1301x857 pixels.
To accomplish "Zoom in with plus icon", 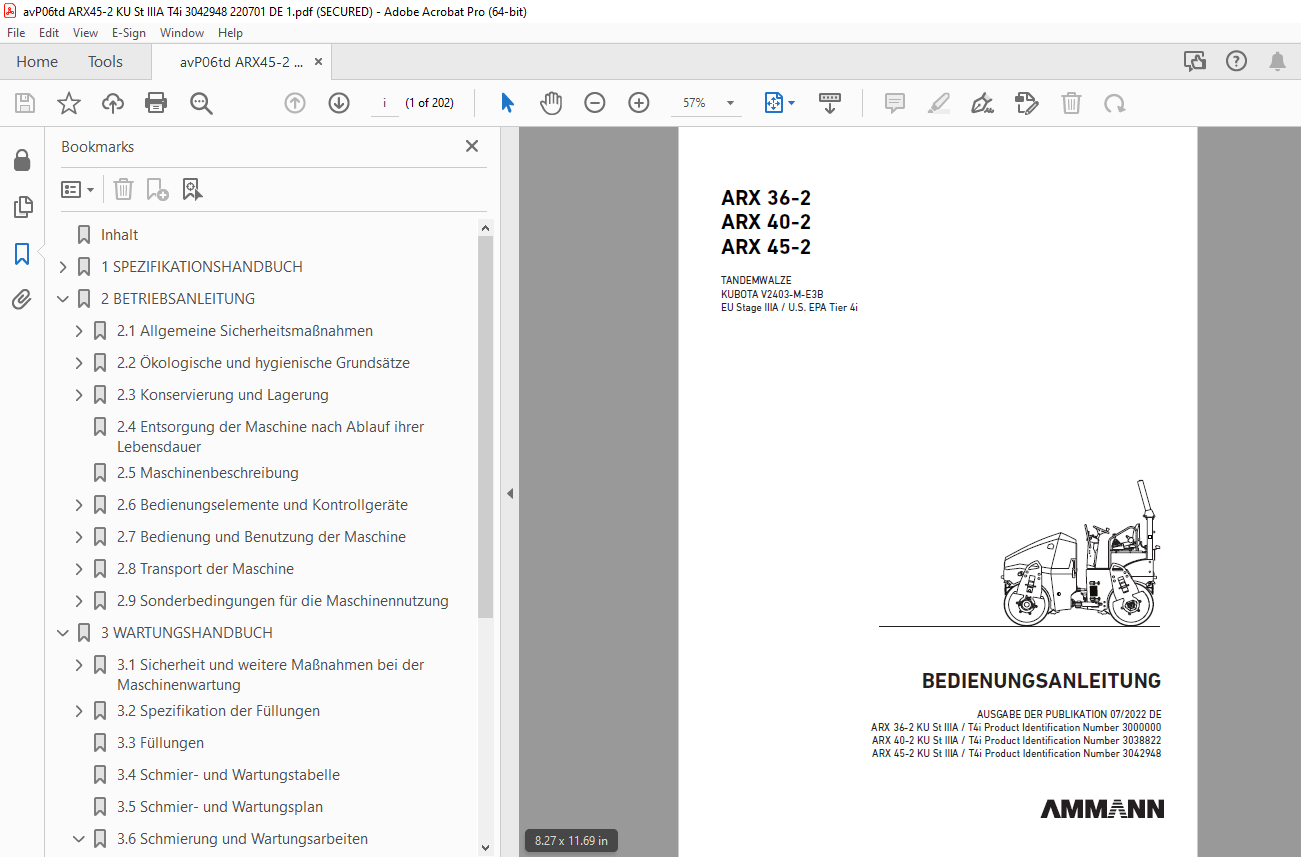I will pos(639,103).
